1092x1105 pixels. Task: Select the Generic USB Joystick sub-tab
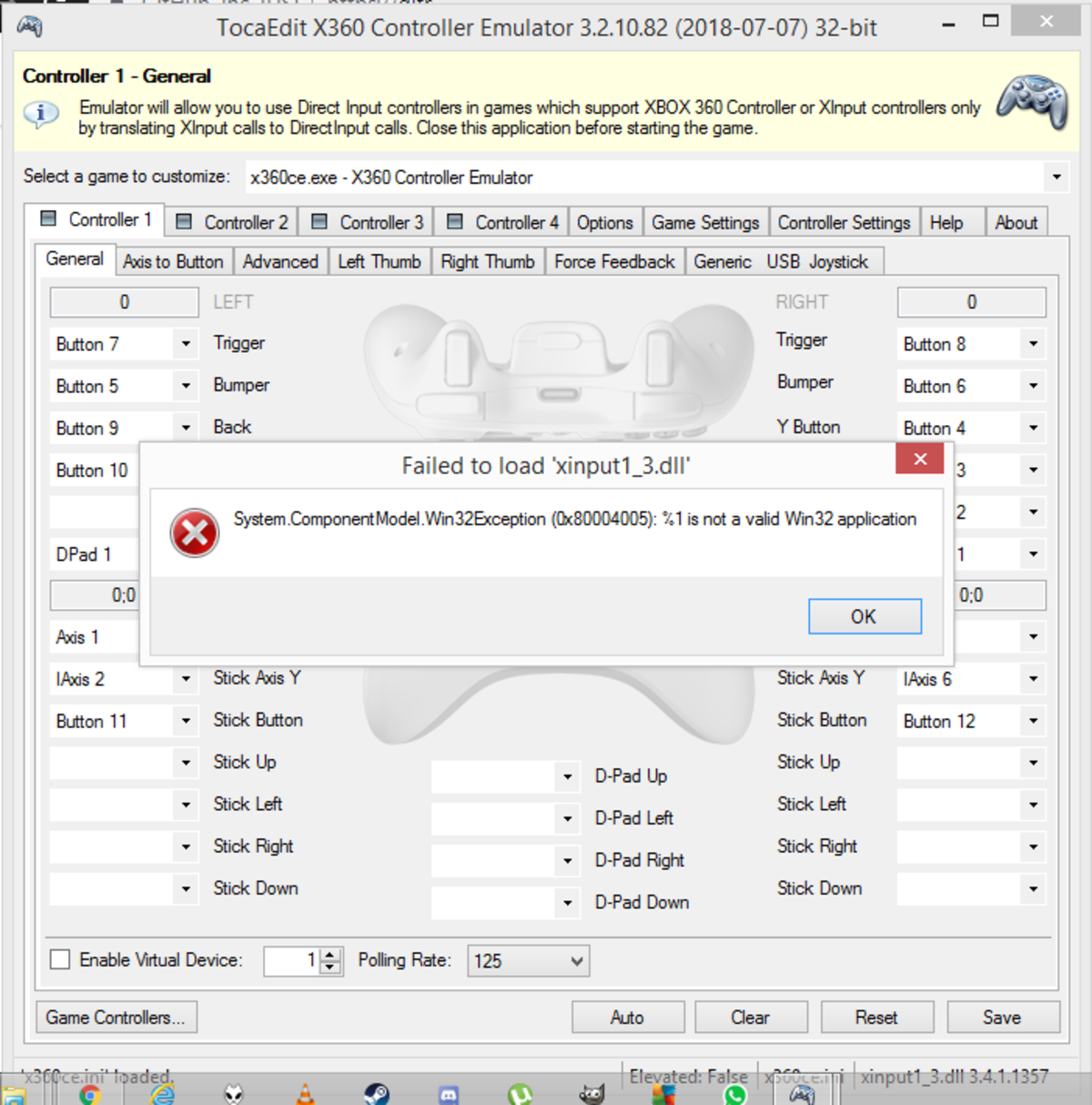[783, 262]
